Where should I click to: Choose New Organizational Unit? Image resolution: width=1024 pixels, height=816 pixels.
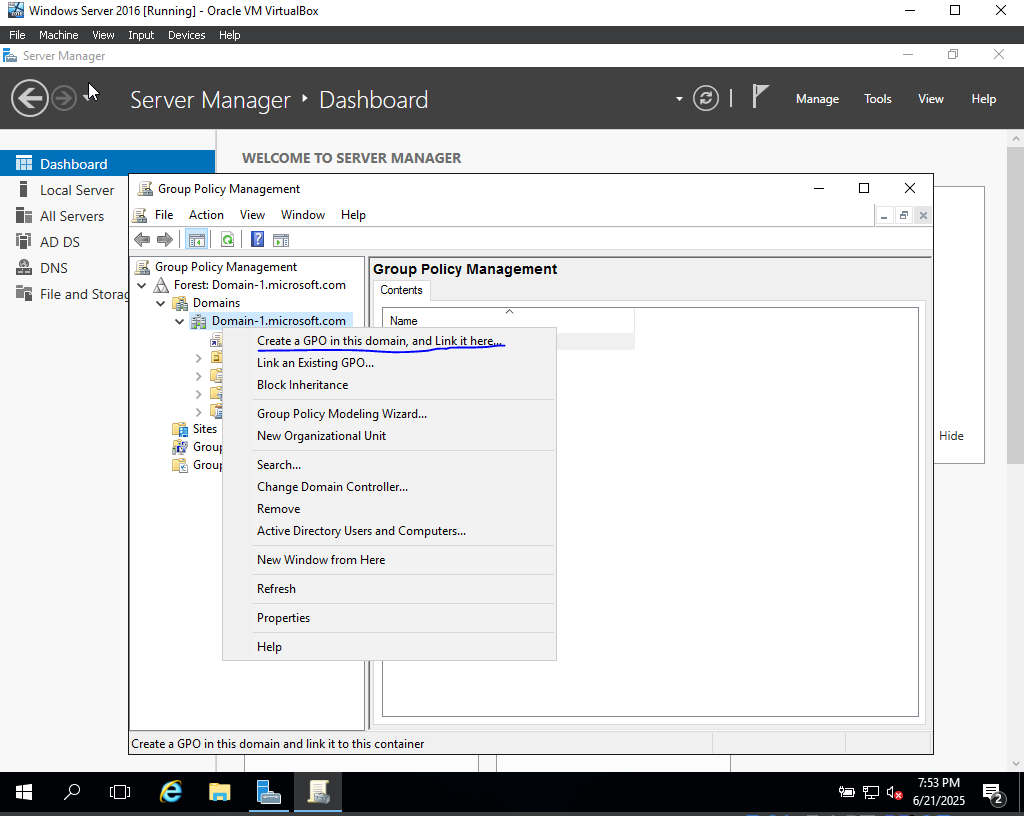389,436
